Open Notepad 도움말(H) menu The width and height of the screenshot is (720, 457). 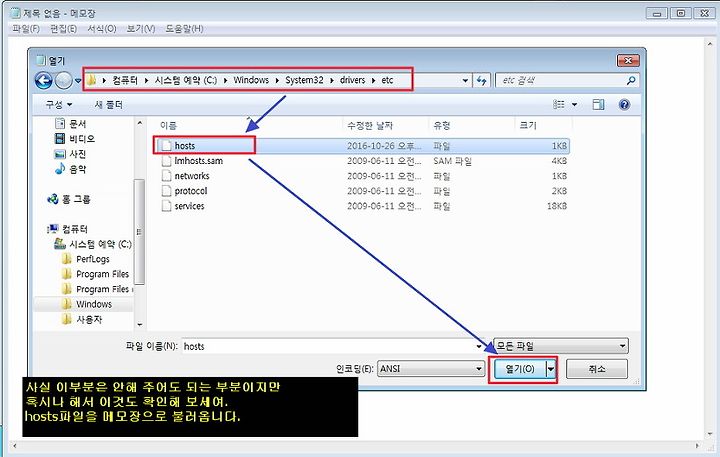tap(185, 28)
